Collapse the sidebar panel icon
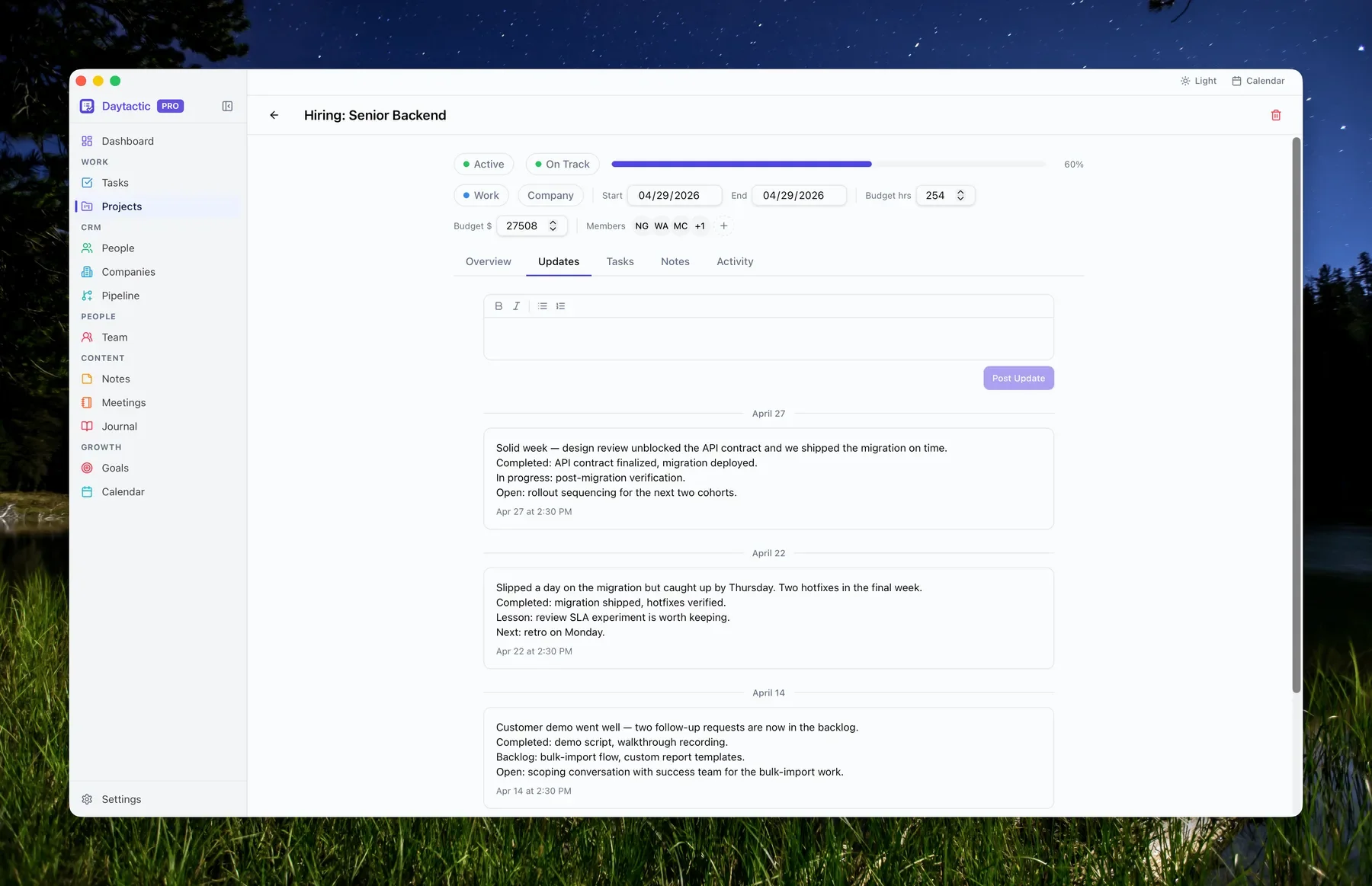Image resolution: width=1372 pixels, height=886 pixels. (x=227, y=106)
